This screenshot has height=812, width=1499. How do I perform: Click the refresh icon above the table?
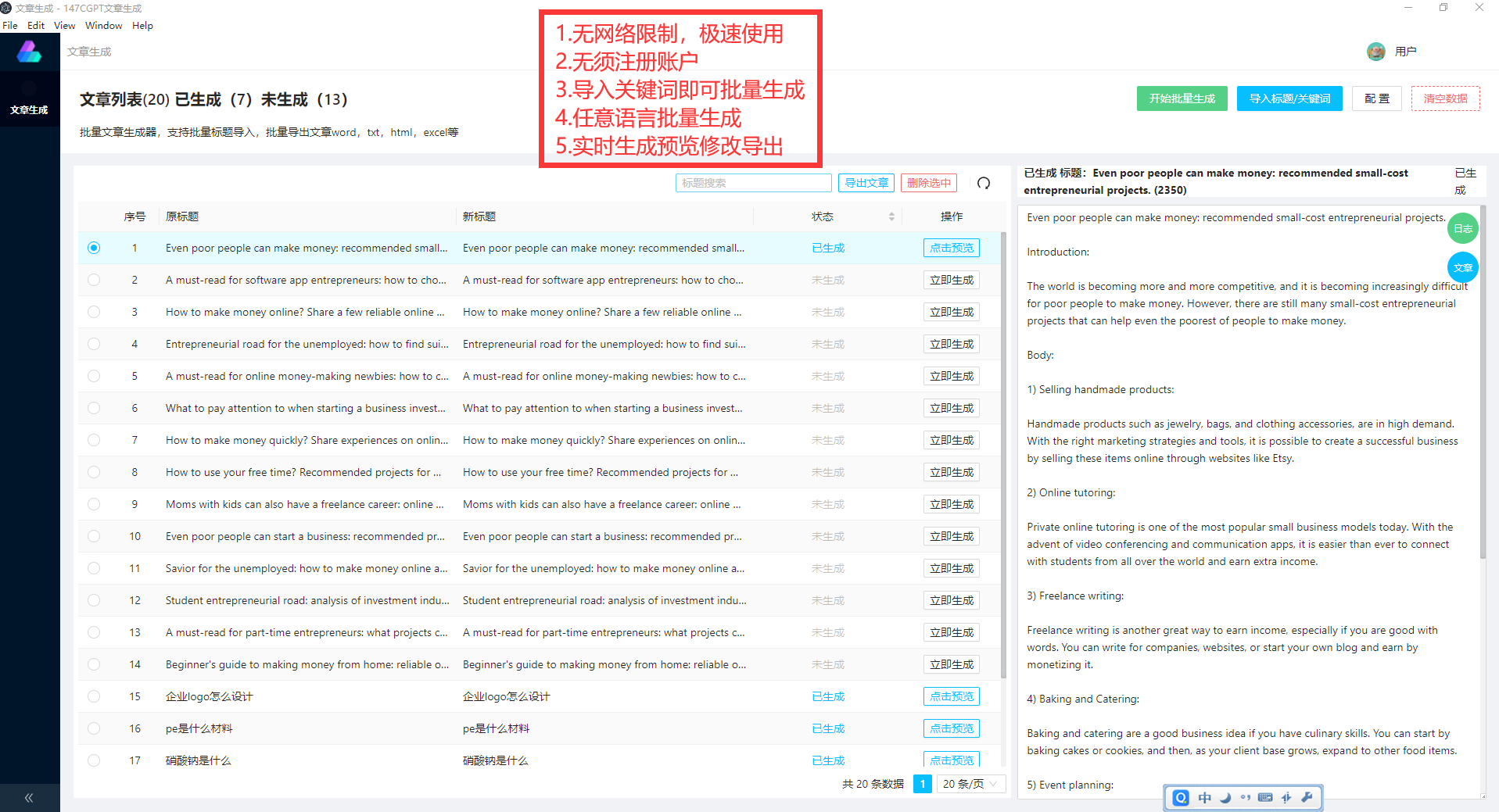pos(984,183)
